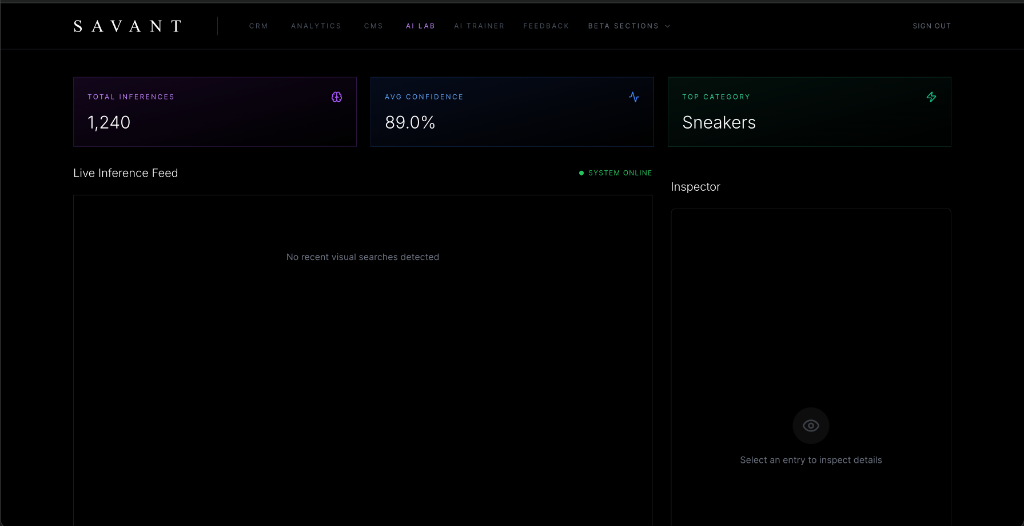The height and width of the screenshot is (526, 1024).
Task: Click the SAVANT logo
Action: pyautogui.click(x=128, y=26)
